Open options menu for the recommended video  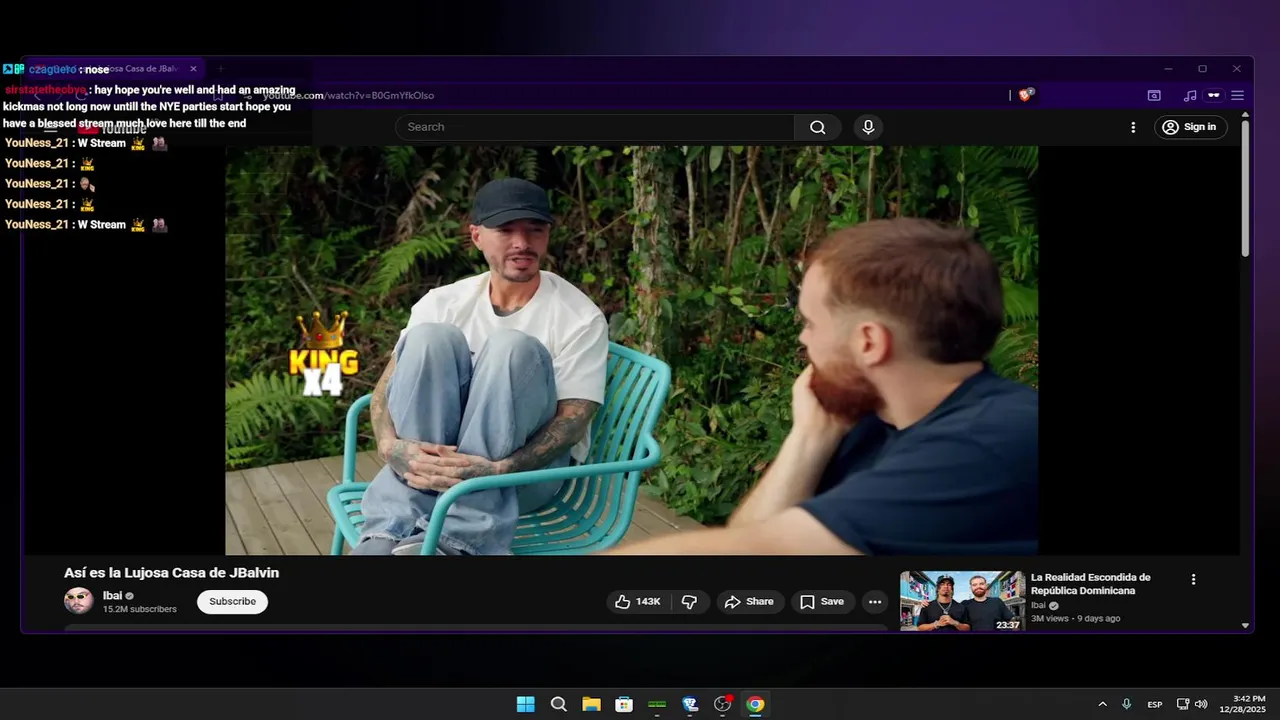[1193, 579]
